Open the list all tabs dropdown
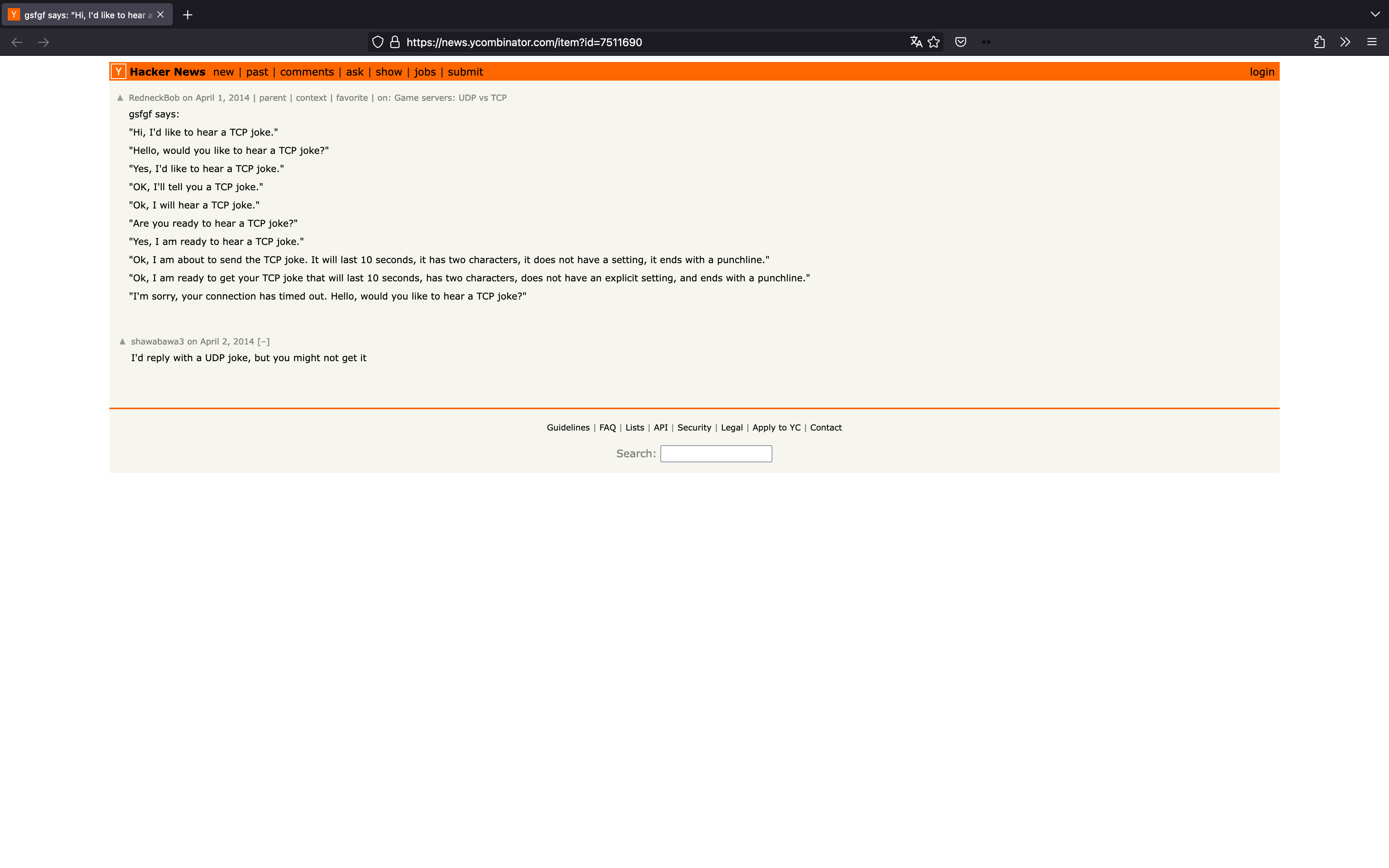The width and height of the screenshot is (1389, 868). 1375,14
